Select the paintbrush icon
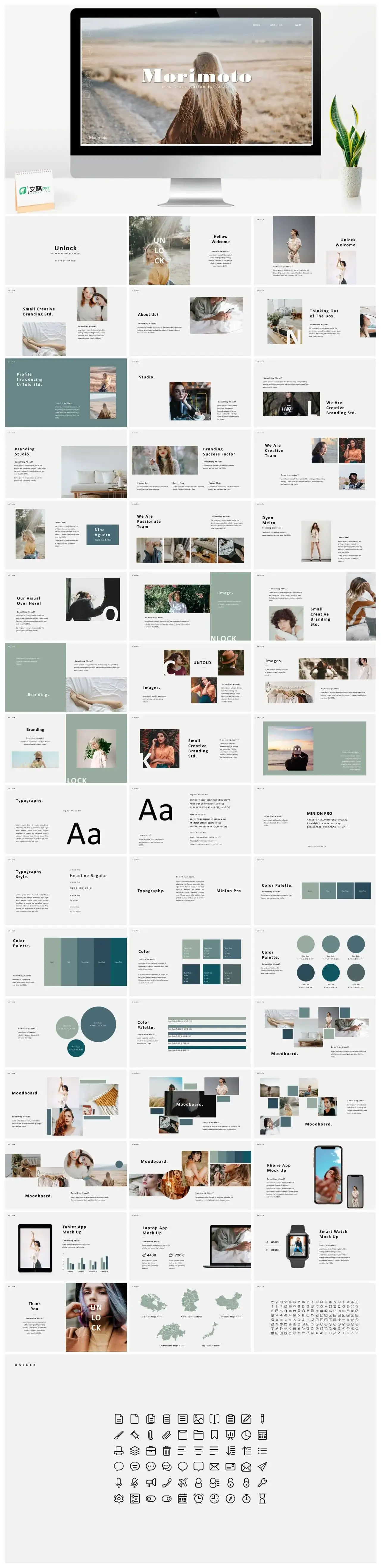This screenshot has height=1568, width=381. point(119,1435)
